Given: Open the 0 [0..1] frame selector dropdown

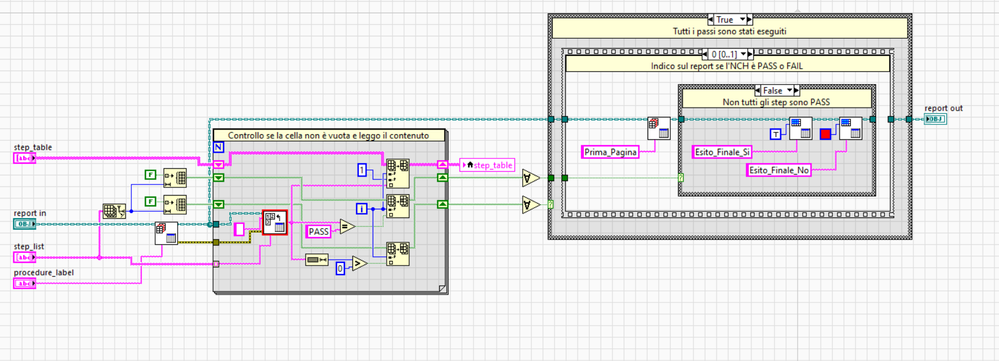Looking at the screenshot, I should point(742,53).
